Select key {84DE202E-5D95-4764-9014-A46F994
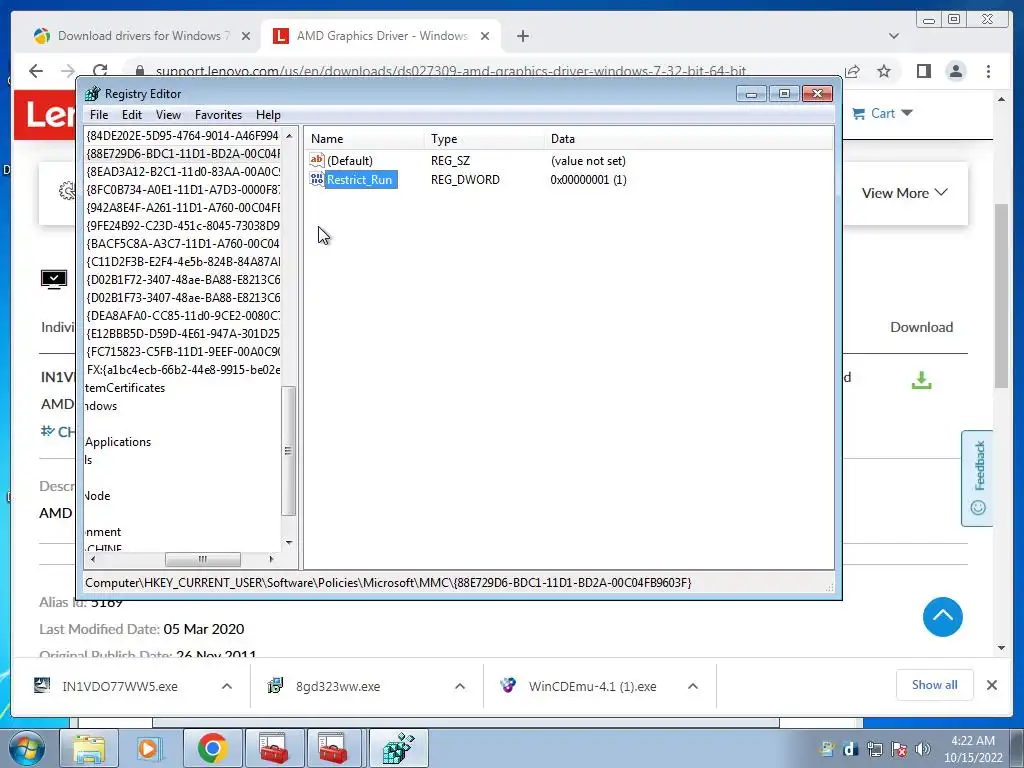Viewport: 1024px width, 768px height. point(182,136)
